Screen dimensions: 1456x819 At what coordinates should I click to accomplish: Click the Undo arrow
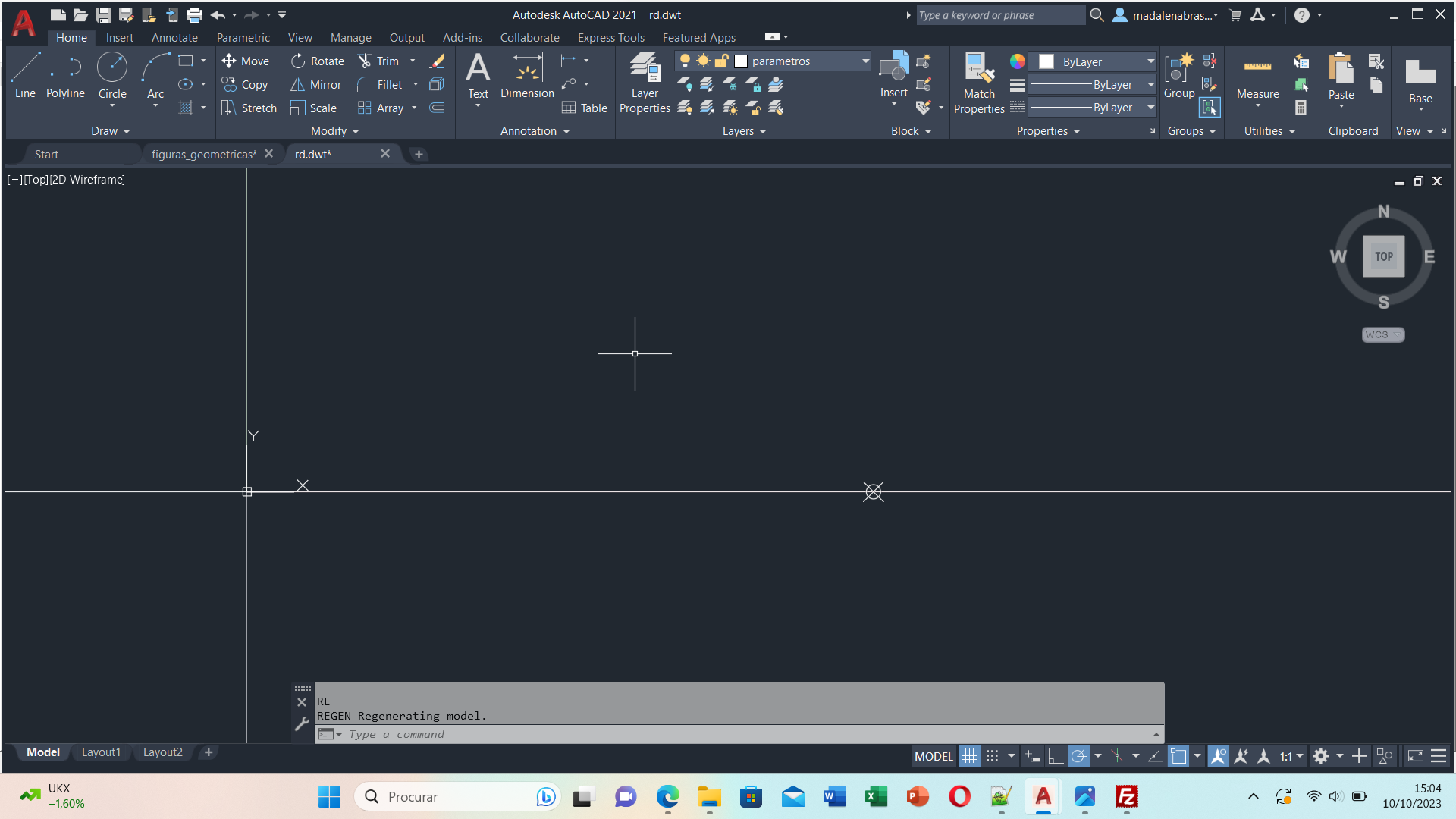tap(218, 14)
